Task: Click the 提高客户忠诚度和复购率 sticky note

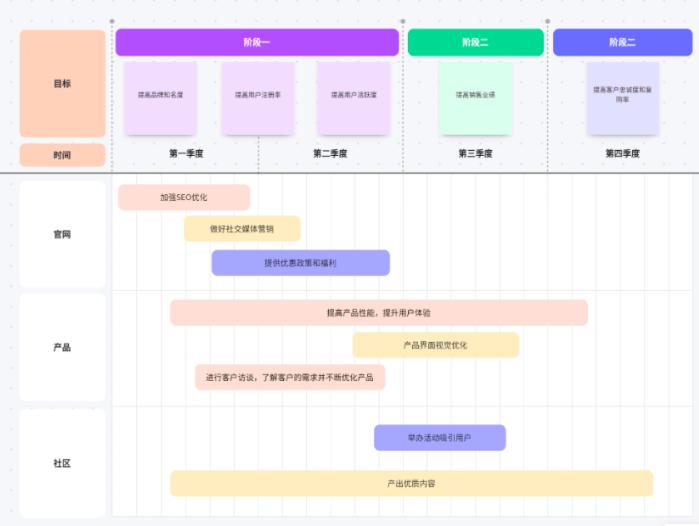Action: point(622,97)
